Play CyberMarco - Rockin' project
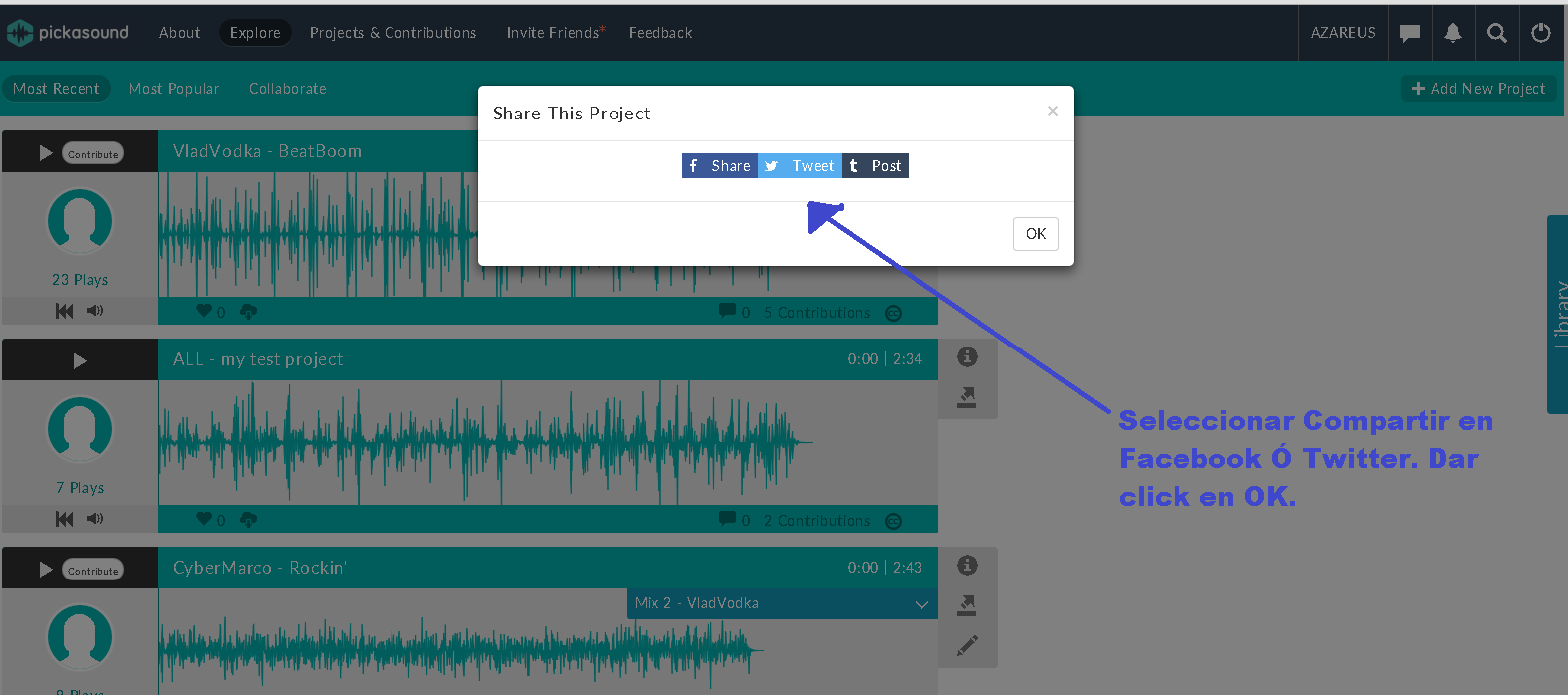The image size is (1568, 695). pyautogui.click(x=45, y=570)
